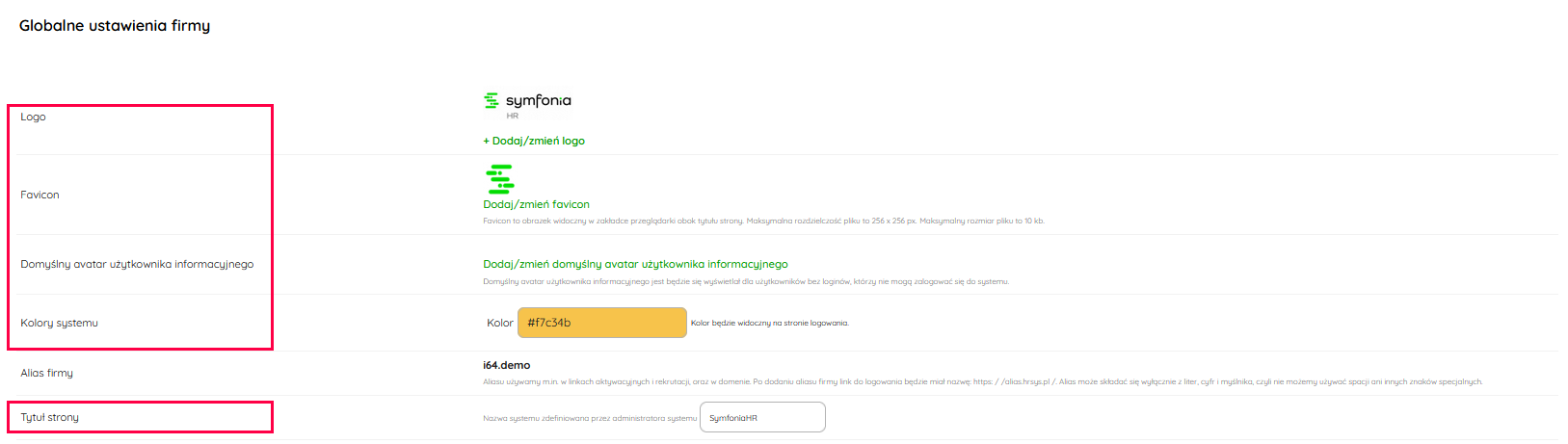Open 'Dodaj/zmień domyślny avatar użytkownika informacyjnego' link
The height and width of the screenshot is (444, 1568).
click(x=635, y=264)
